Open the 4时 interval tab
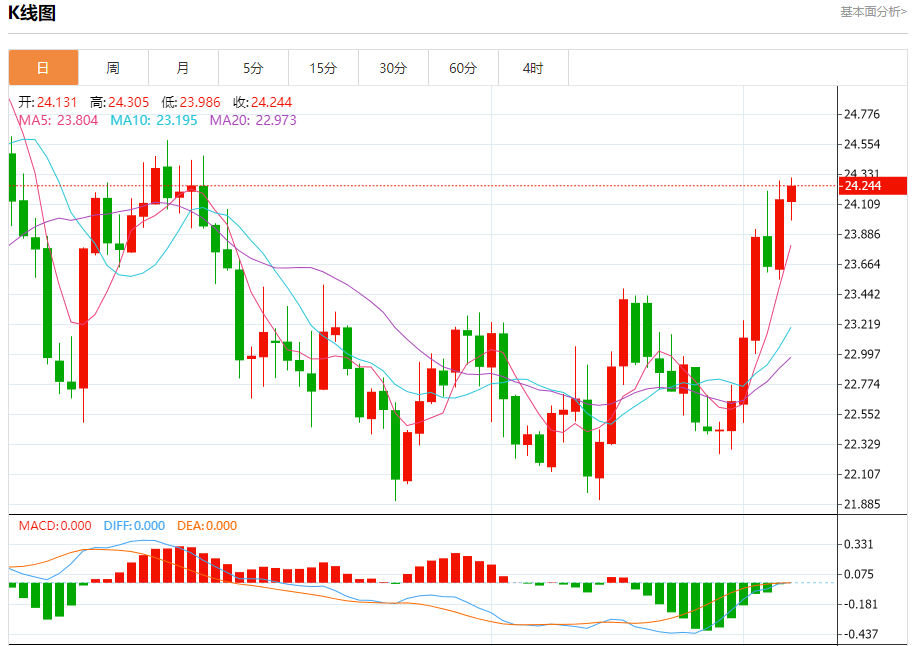Screen dimensions: 917x646 [x=533, y=68]
